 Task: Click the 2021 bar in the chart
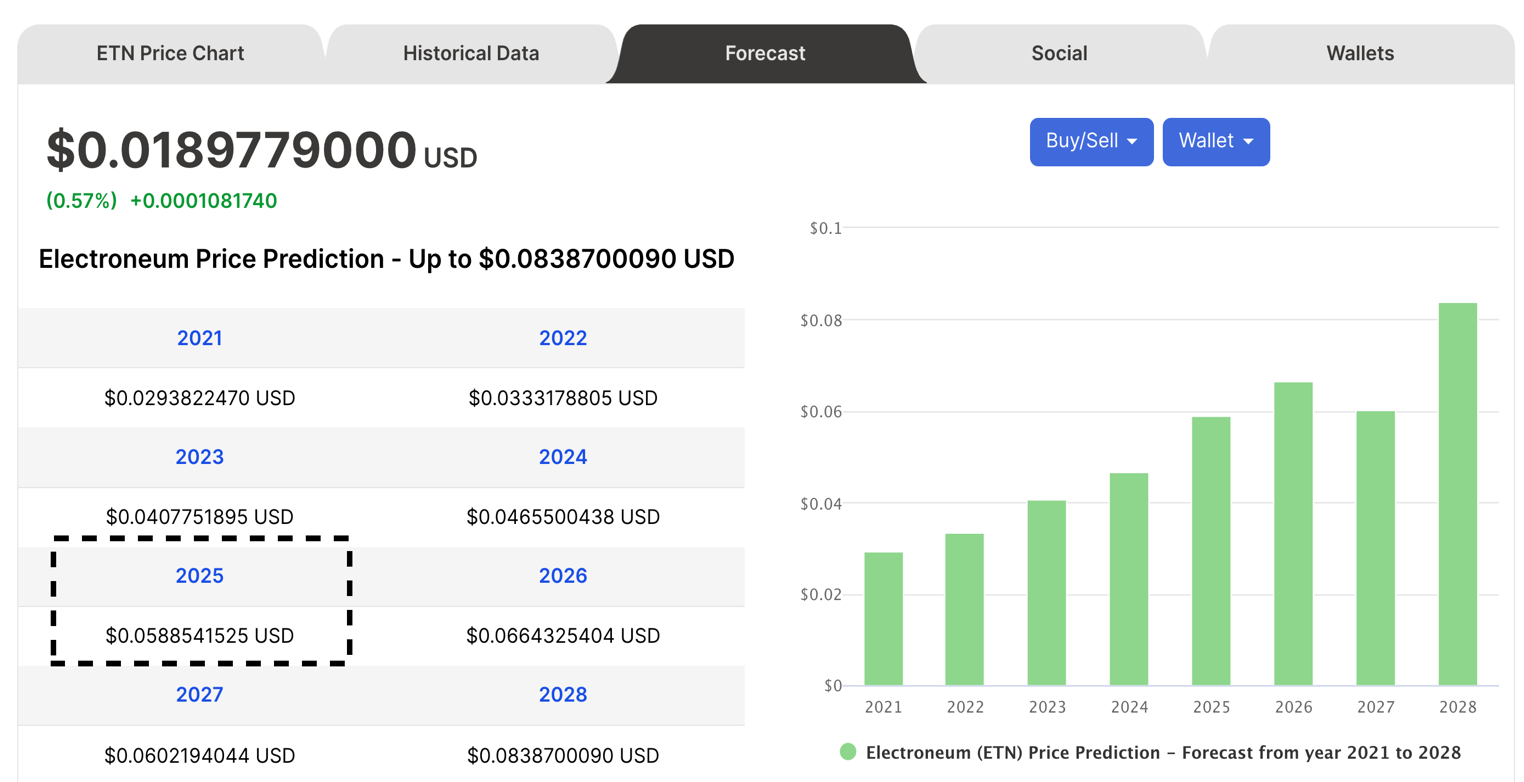click(884, 619)
